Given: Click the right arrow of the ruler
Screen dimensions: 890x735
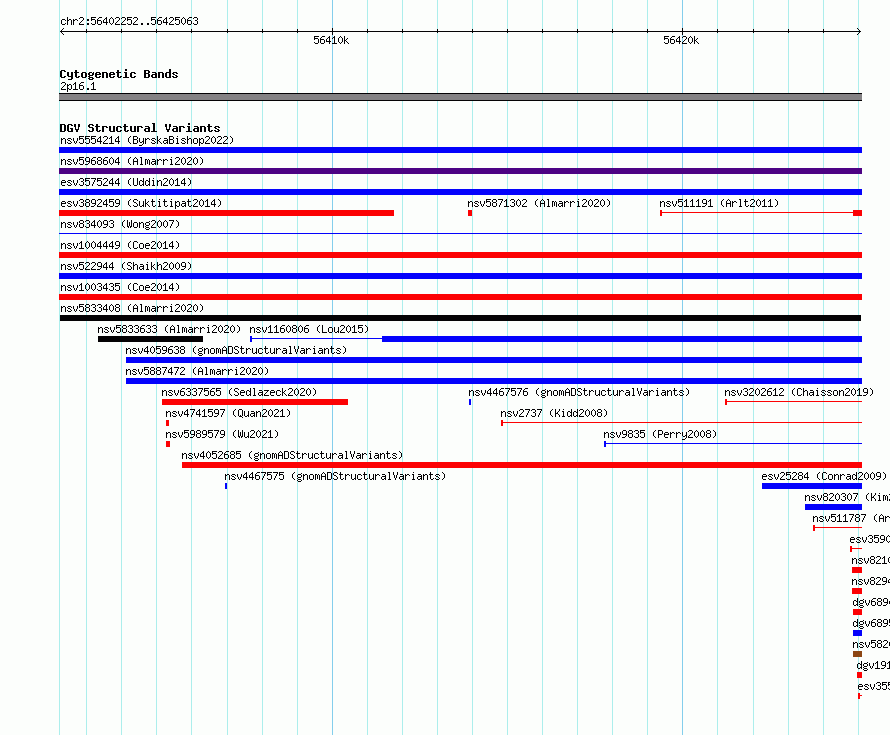Looking at the screenshot, I should point(859,31).
